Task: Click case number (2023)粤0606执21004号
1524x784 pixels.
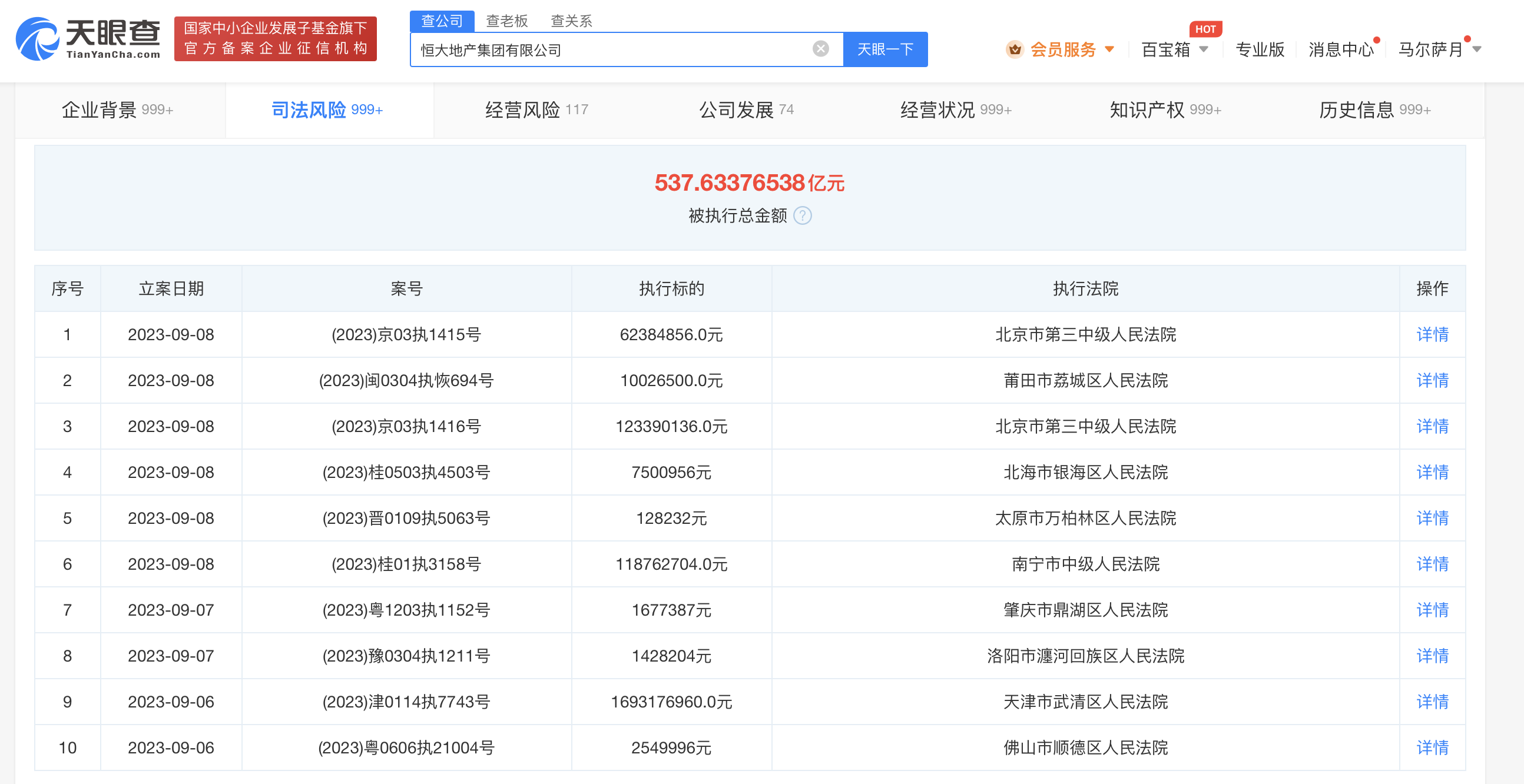Action: 406,748
